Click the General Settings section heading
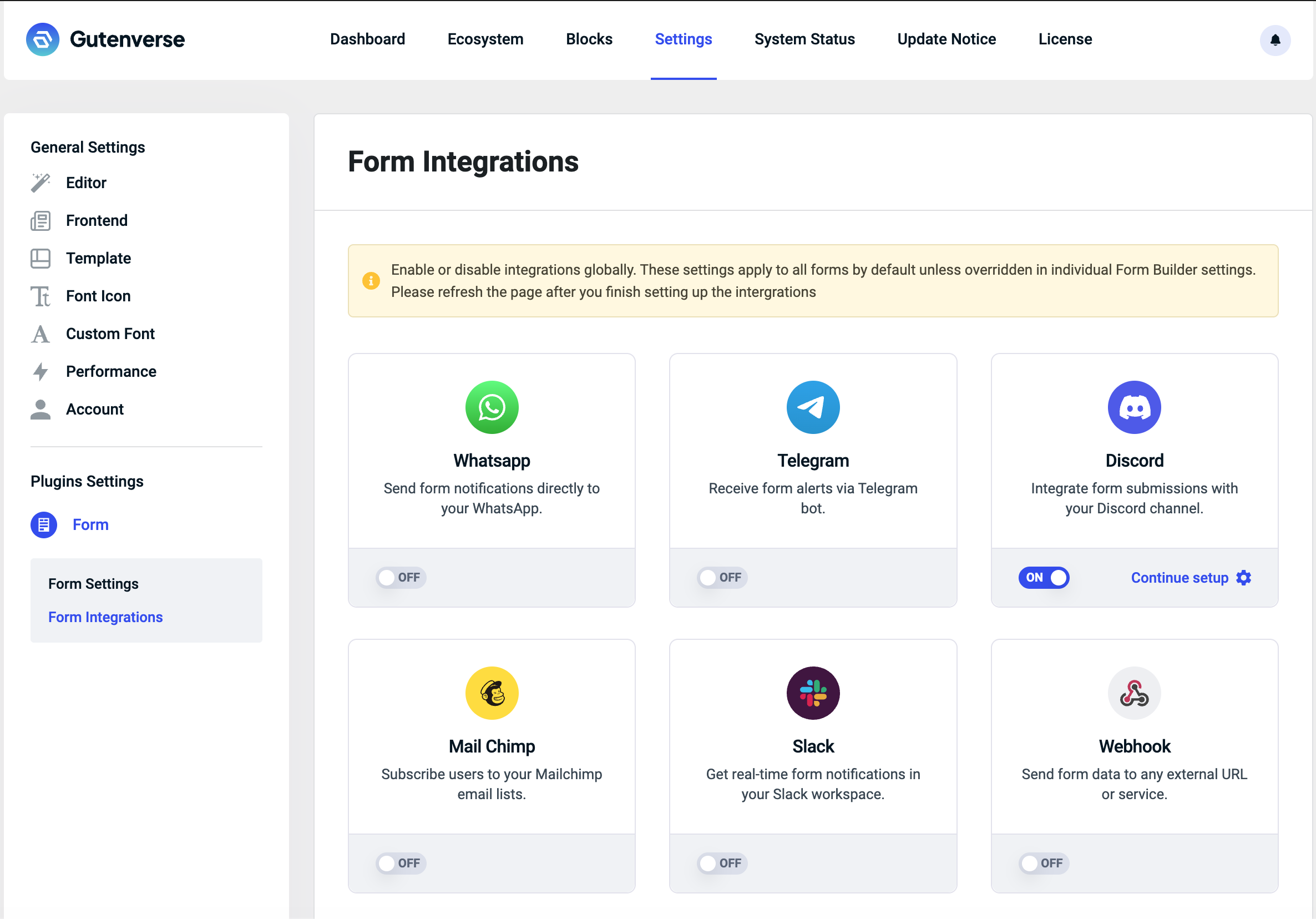 (x=88, y=147)
